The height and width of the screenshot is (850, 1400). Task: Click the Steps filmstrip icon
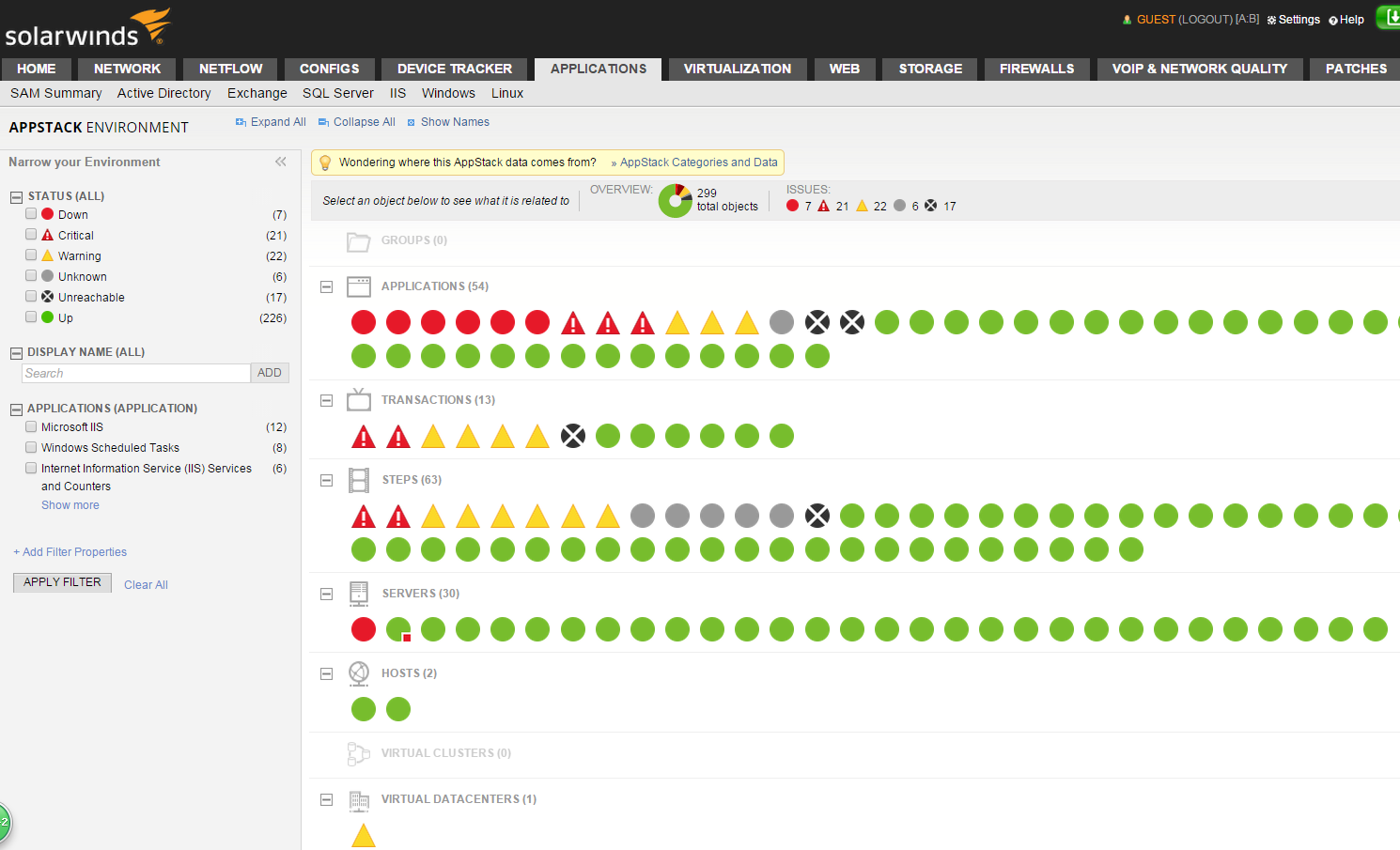click(x=358, y=480)
